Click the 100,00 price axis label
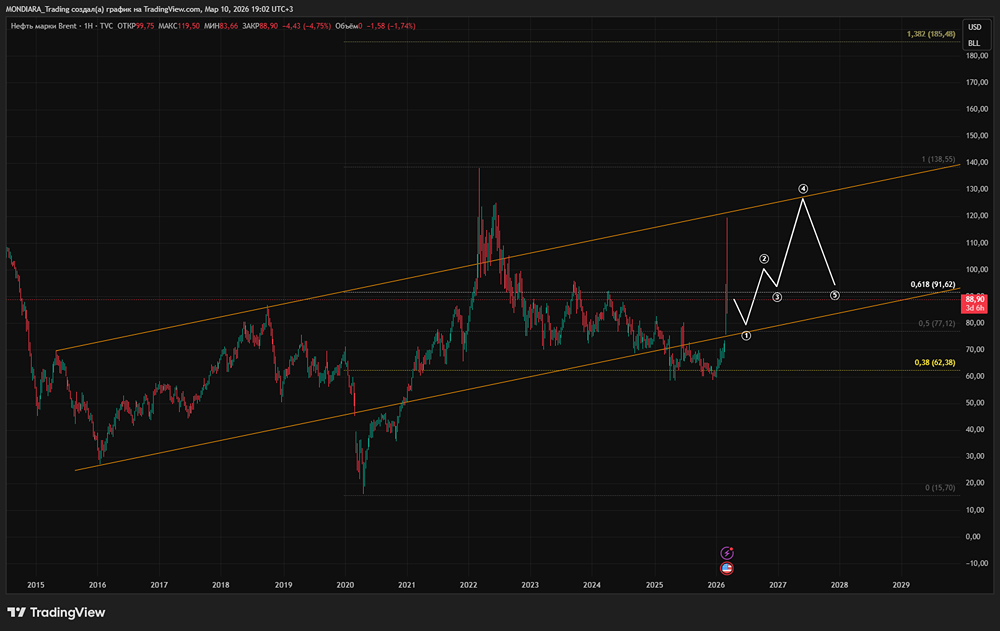The width and height of the screenshot is (1000, 631). tap(977, 270)
